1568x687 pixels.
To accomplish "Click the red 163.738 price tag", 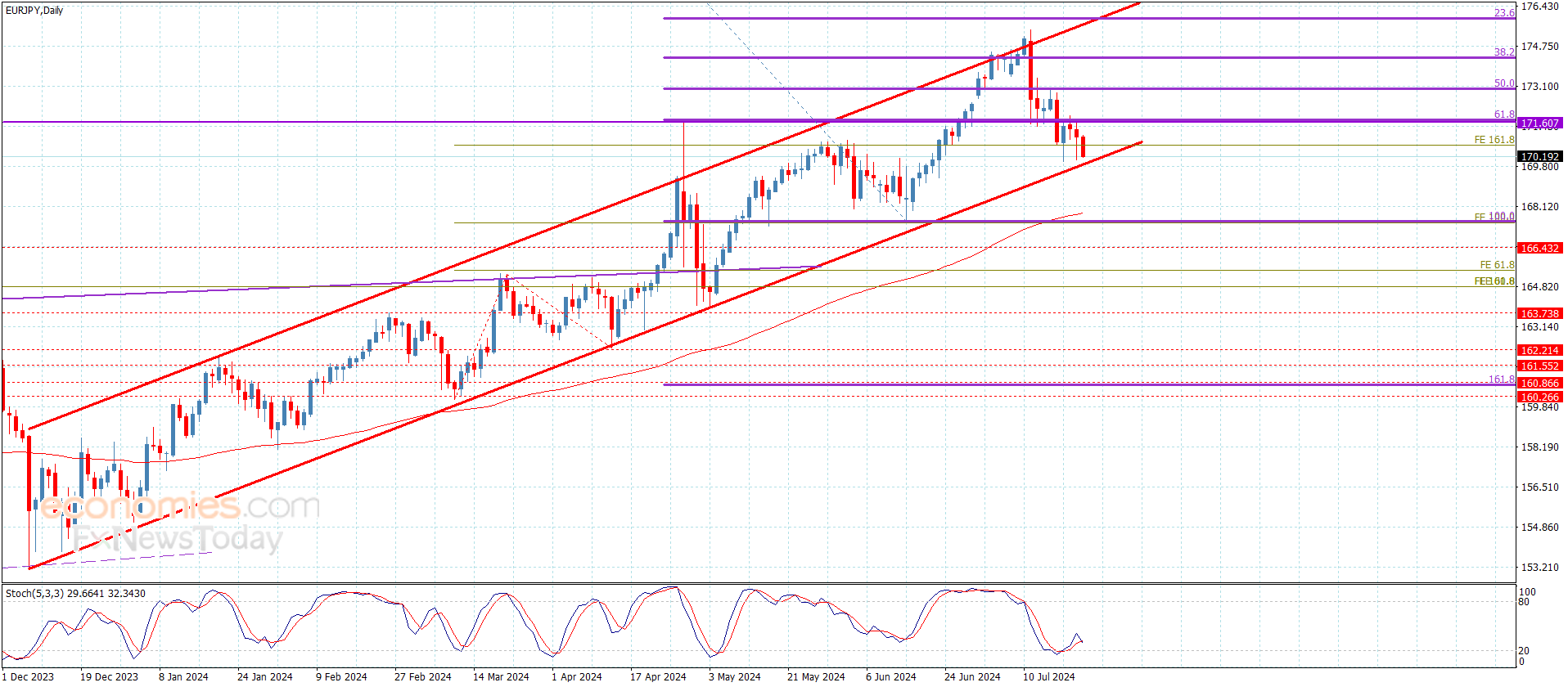I will coord(1539,313).
